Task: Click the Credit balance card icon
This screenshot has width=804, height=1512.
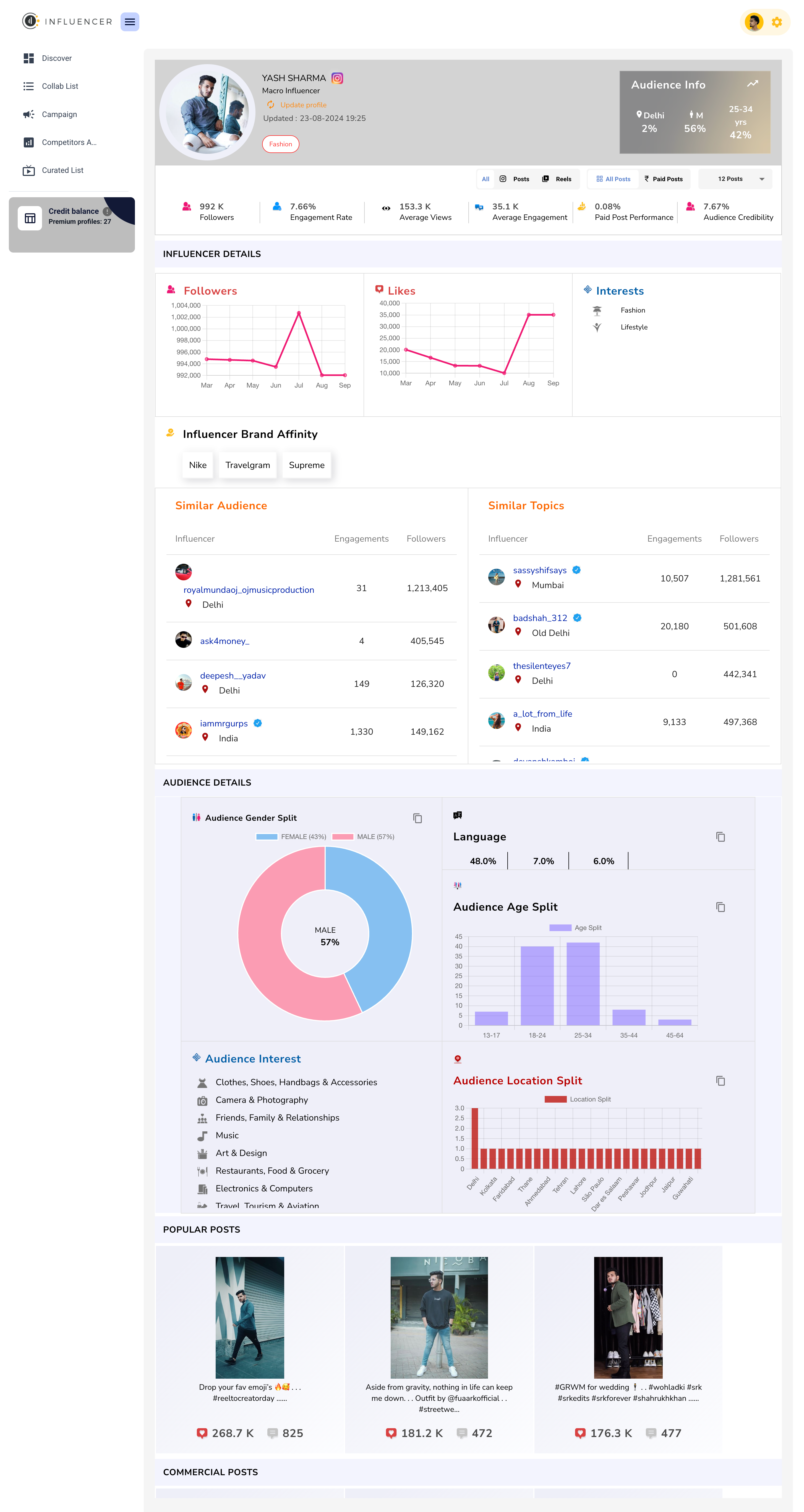Action: [30, 218]
